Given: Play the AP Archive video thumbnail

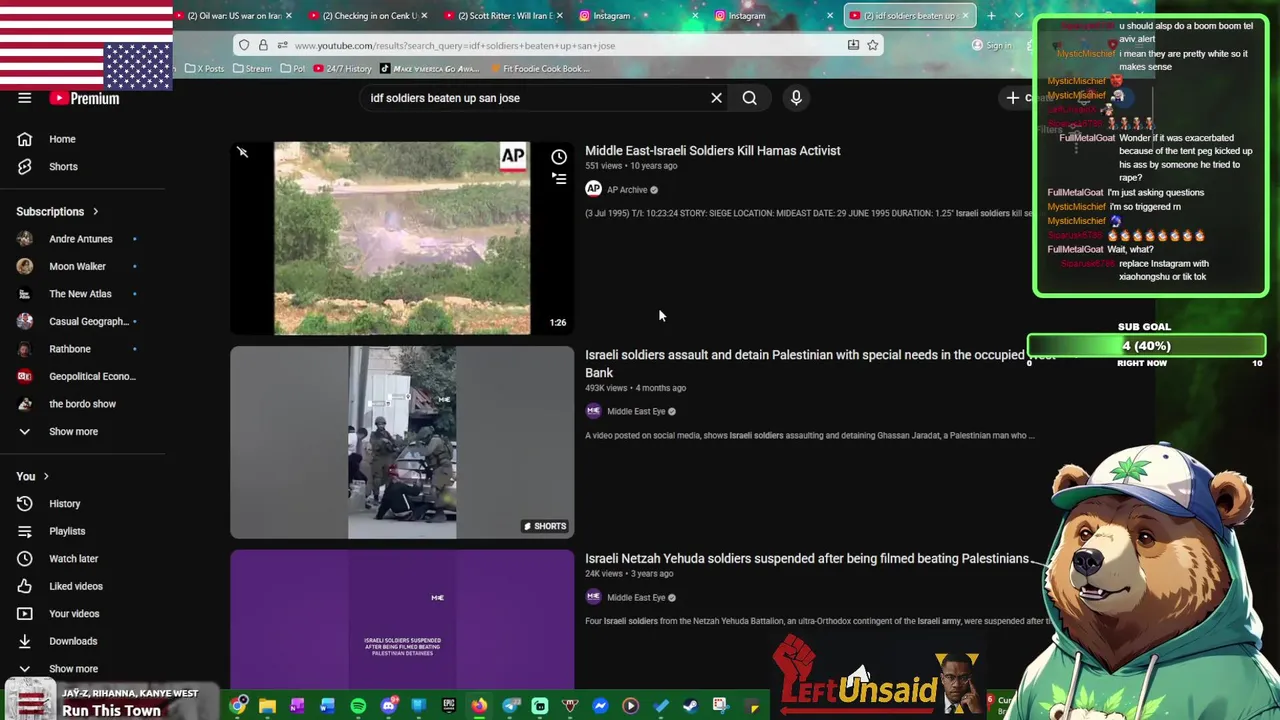Looking at the screenshot, I should (402, 238).
